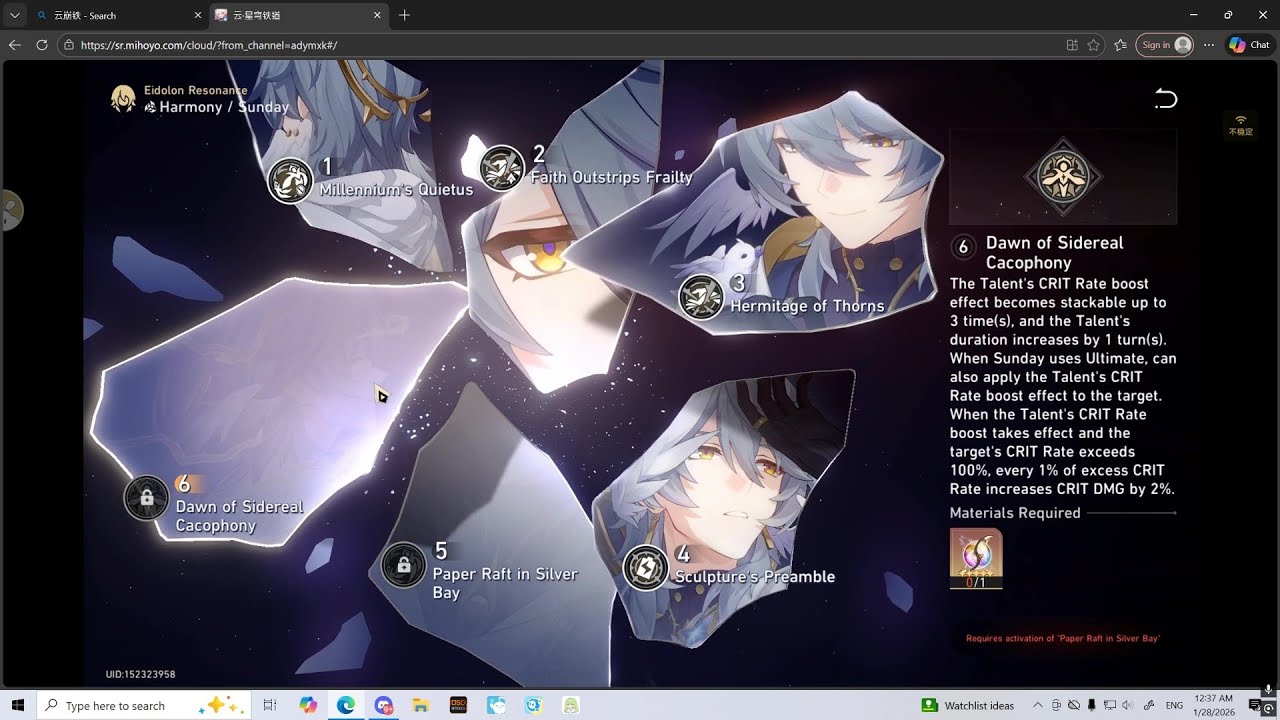The width and height of the screenshot is (1280, 720).
Task: Close the '云崩铁 - Search' tab
Action: point(196,15)
